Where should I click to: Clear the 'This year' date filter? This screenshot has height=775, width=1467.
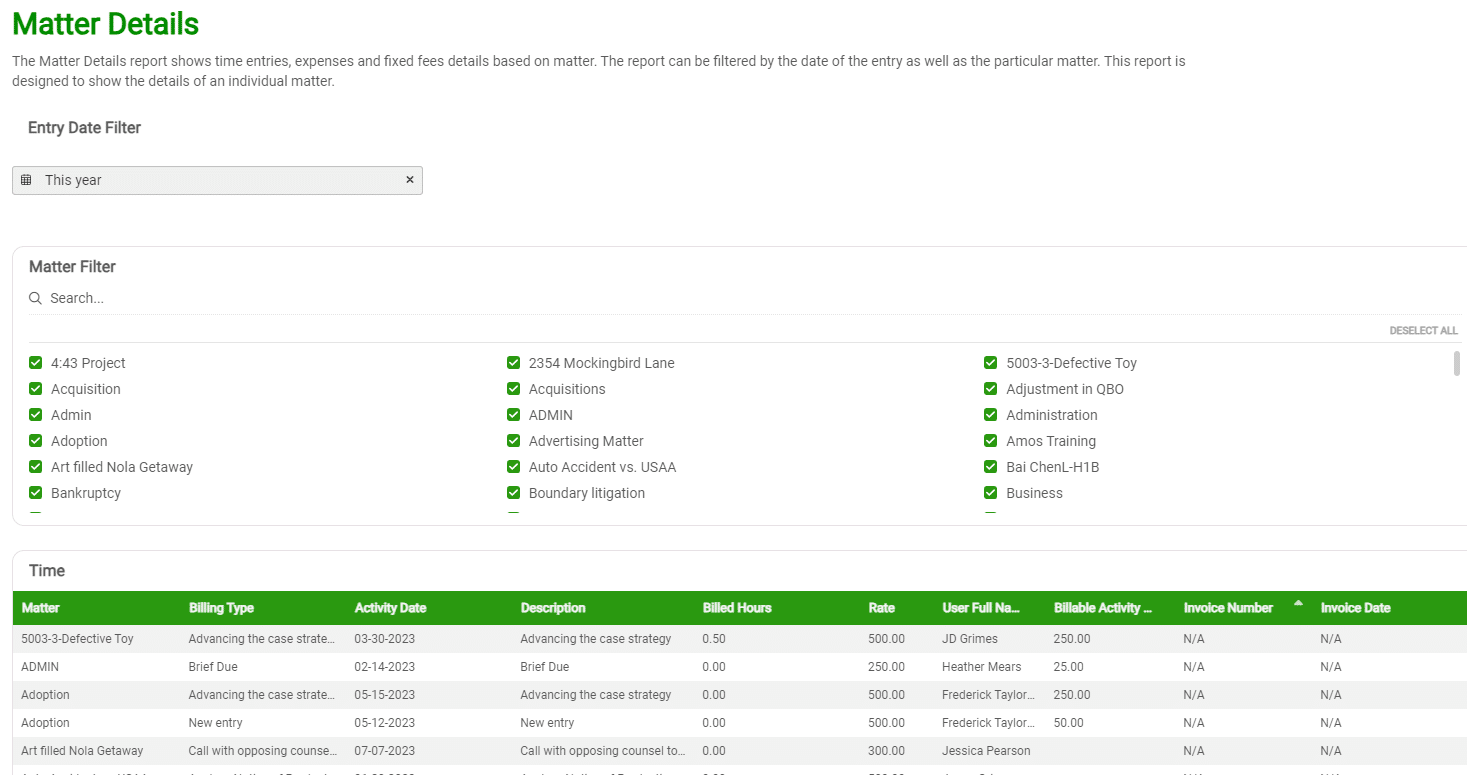point(409,180)
